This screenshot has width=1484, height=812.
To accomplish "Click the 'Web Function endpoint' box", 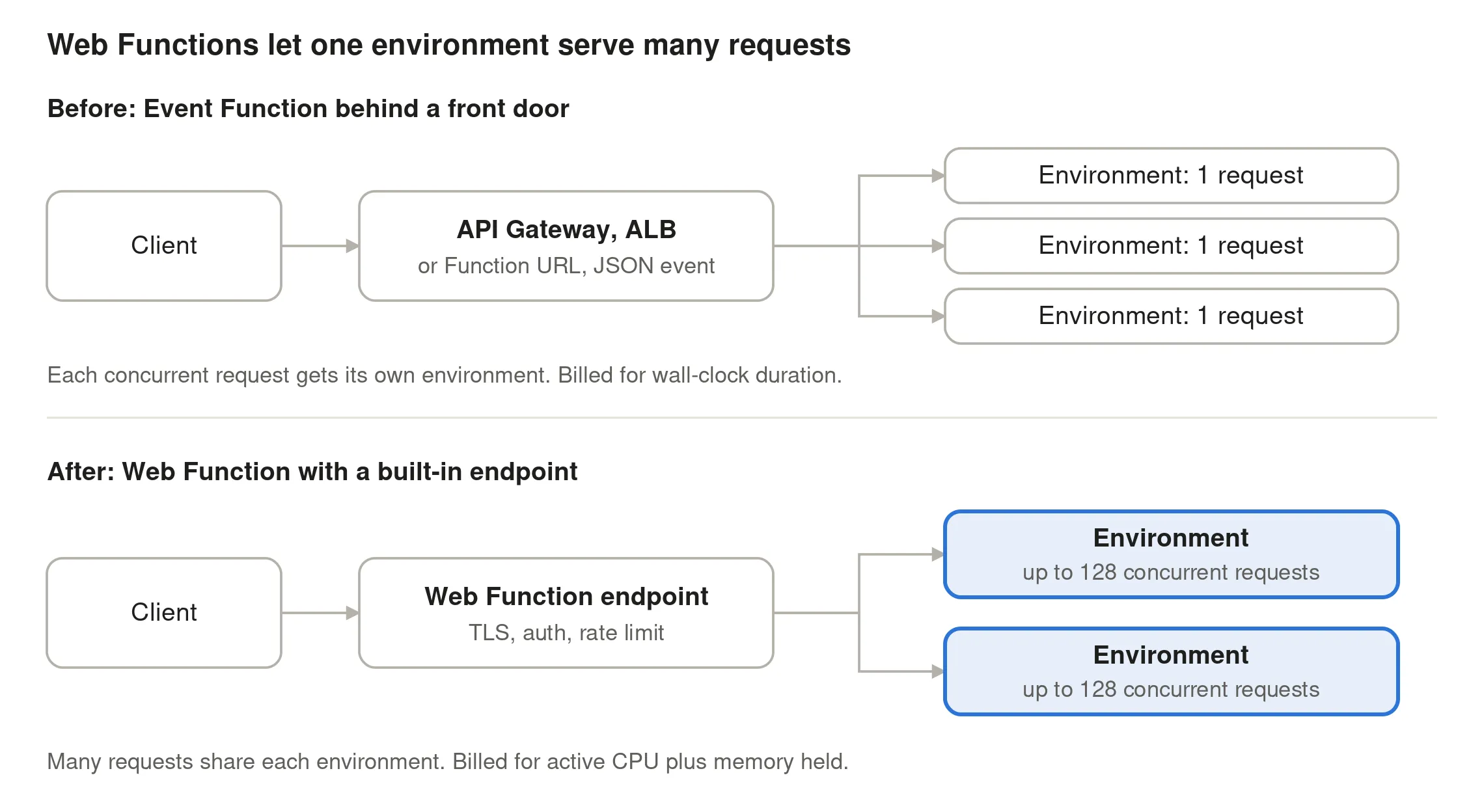I will point(566,613).
